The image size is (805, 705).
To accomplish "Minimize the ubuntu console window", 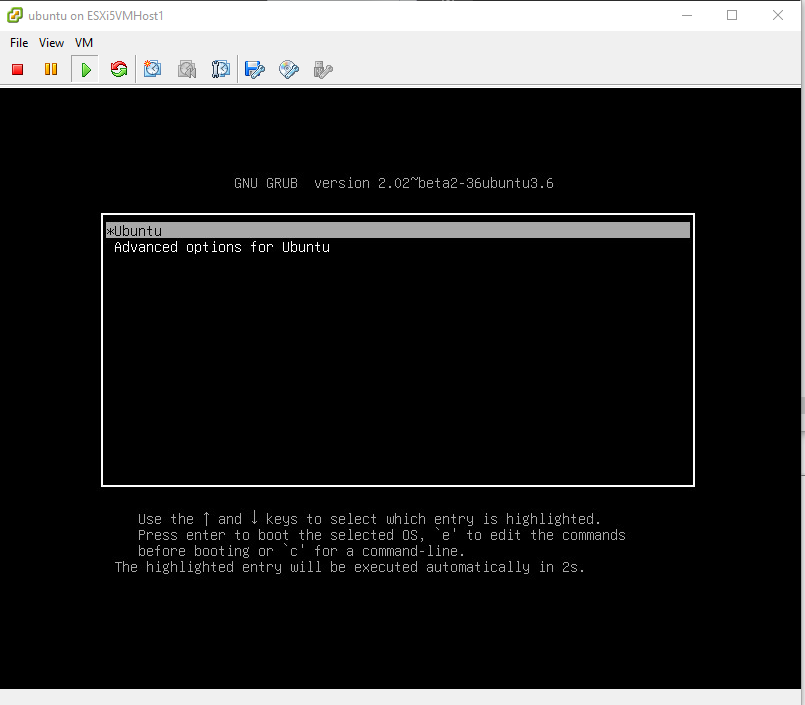I will [687, 15].
